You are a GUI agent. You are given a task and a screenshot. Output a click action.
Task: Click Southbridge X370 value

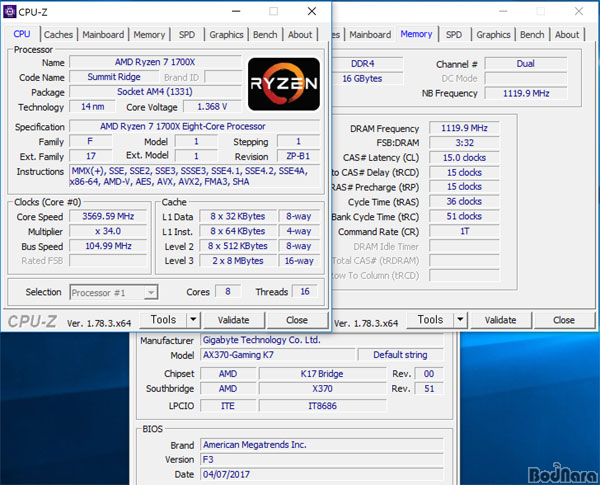tap(322, 389)
